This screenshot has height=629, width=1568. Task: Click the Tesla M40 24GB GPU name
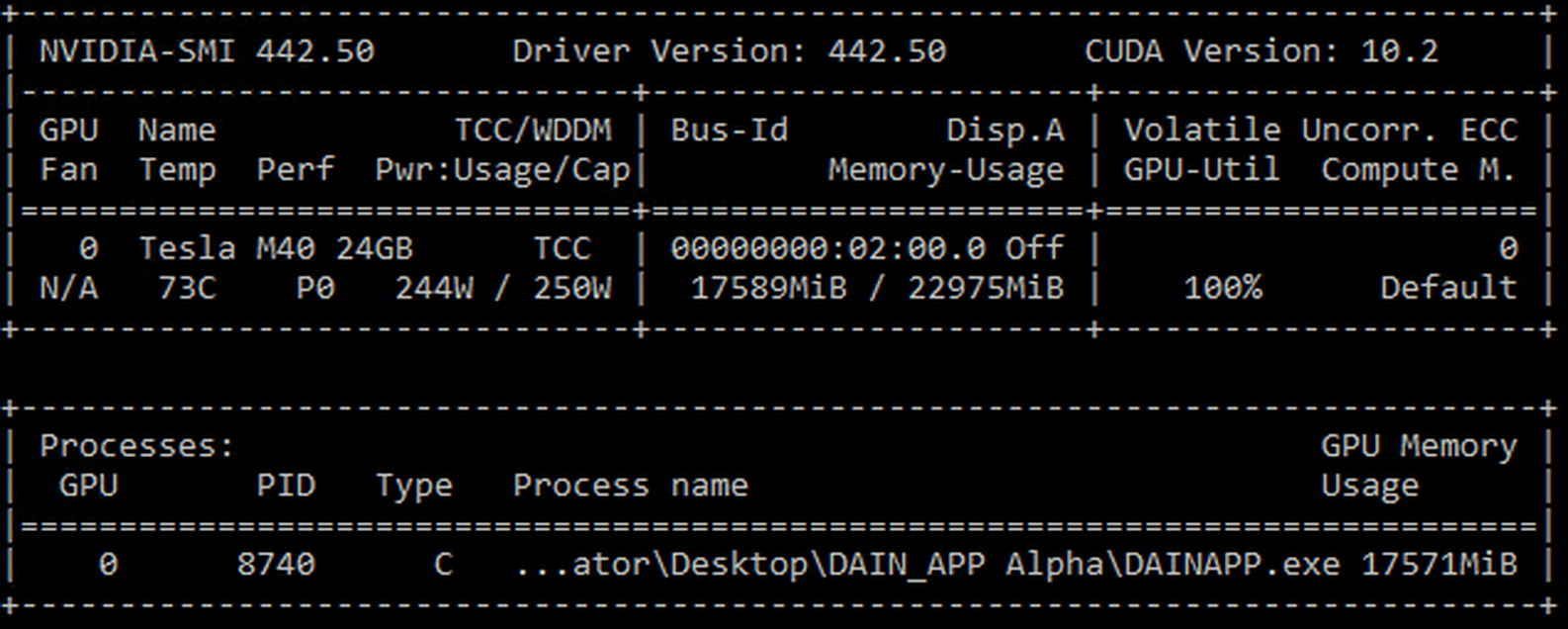click(275, 248)
